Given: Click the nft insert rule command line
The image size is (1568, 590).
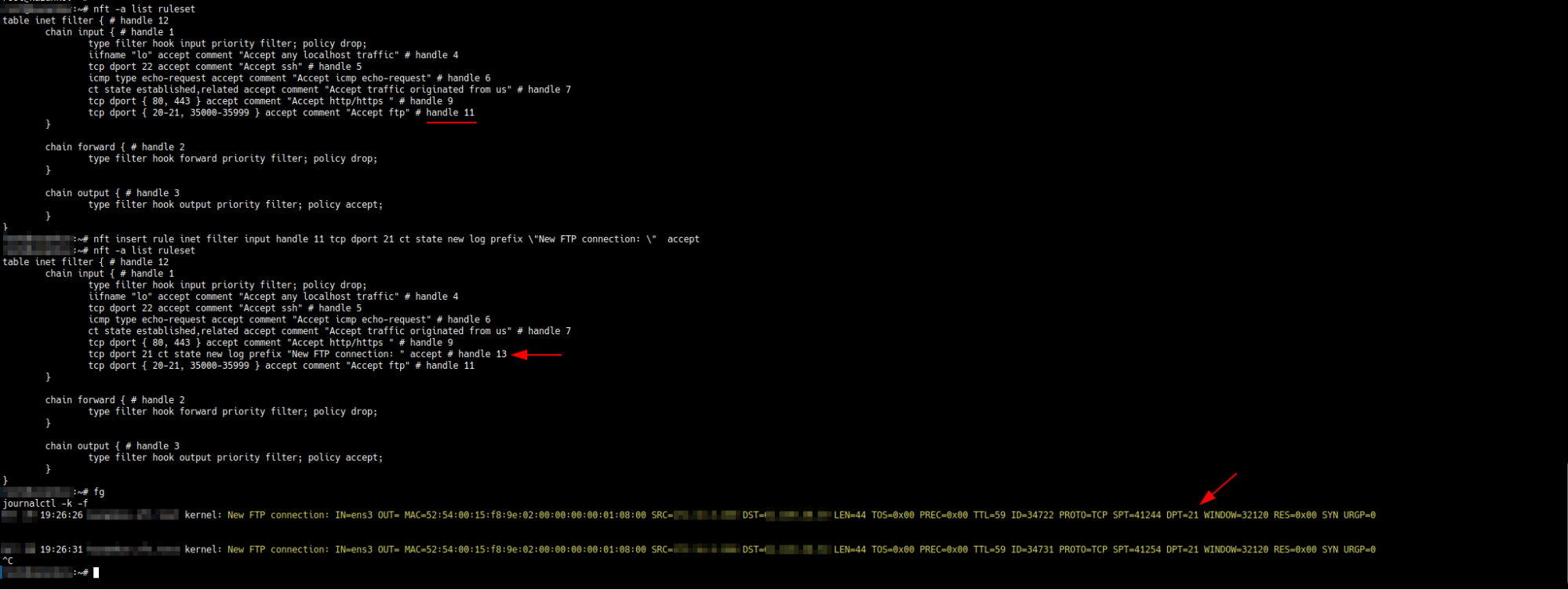Looking at the screenshot, I should [x=395, y=239].
